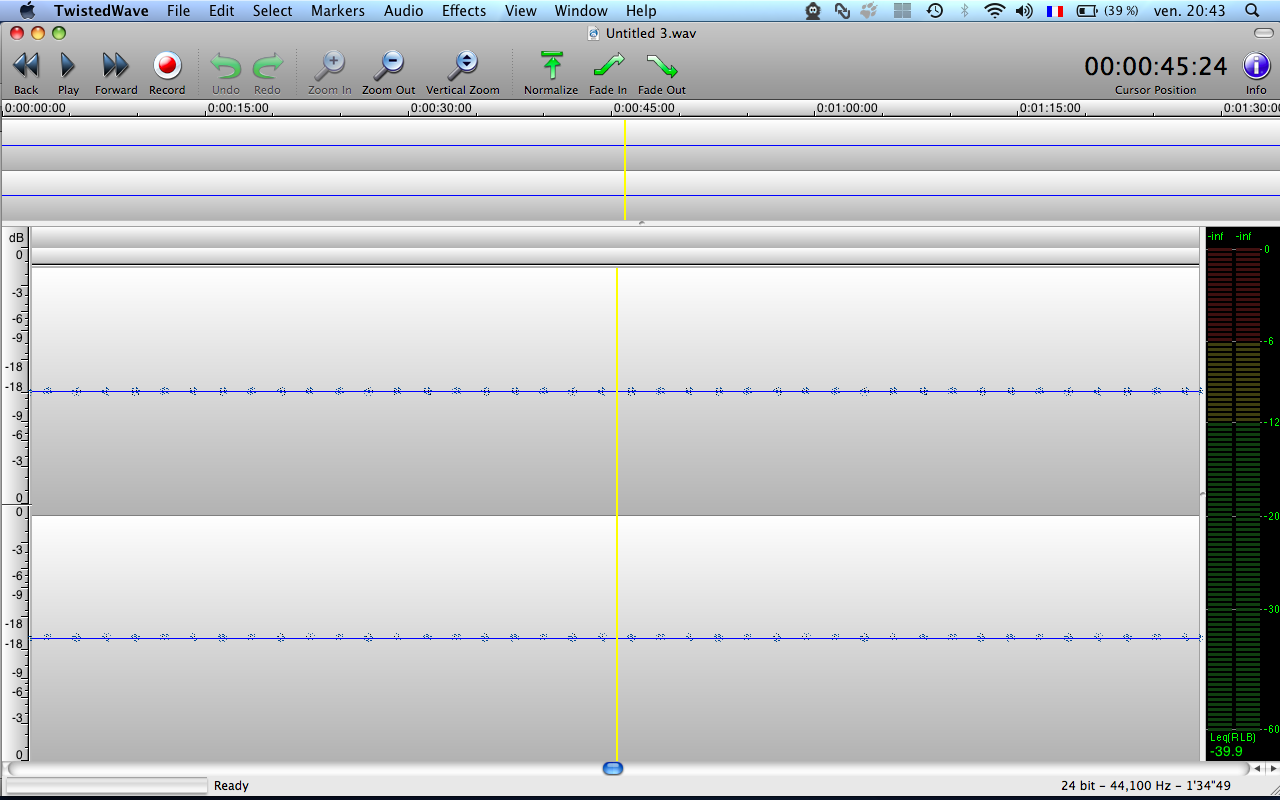Screen dimensions: 1280x800
Task: Open the Markers menu
Action: tap(338, 11)
